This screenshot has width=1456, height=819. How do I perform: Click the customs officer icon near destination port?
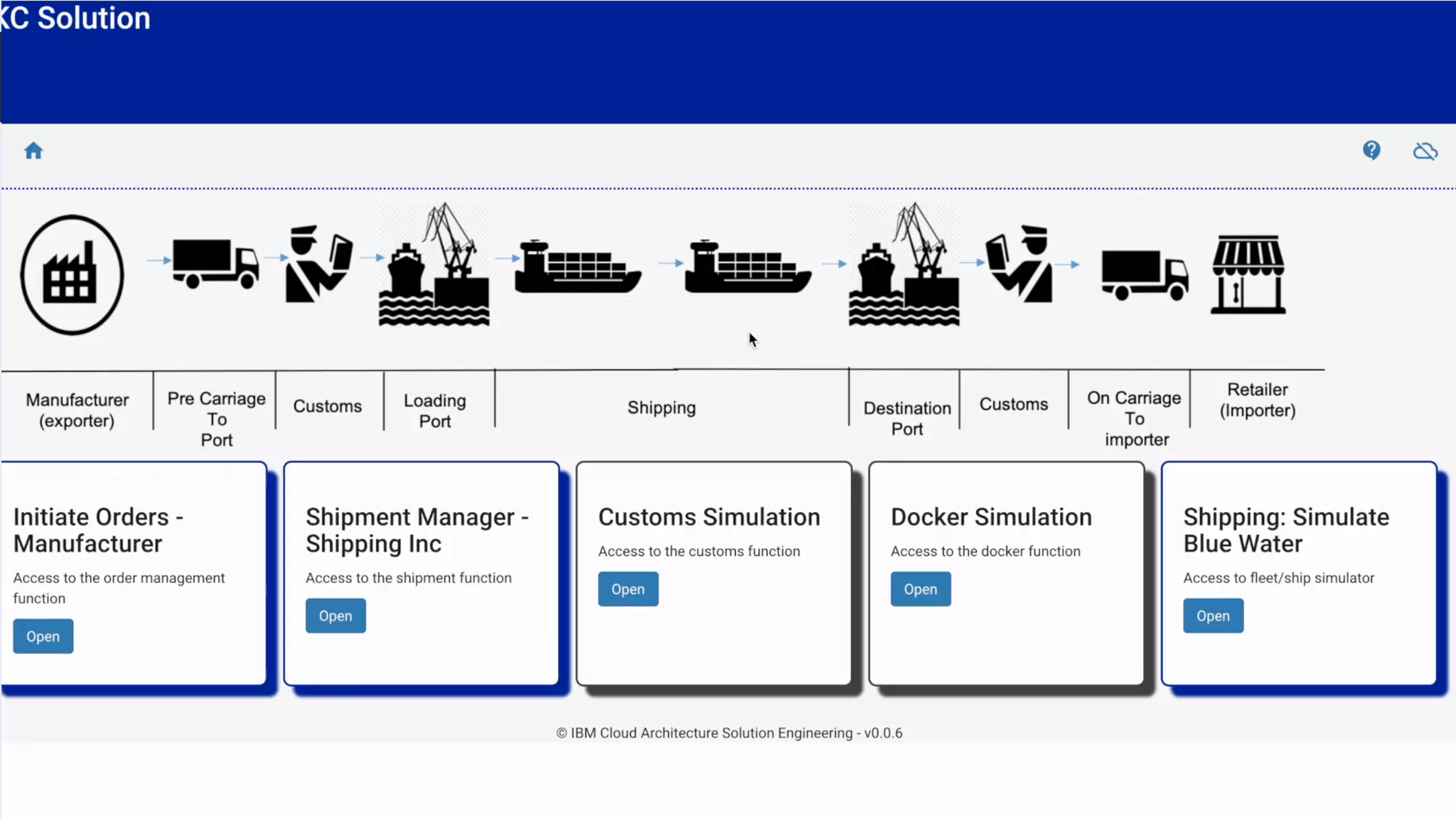click(x=1019, y=264)
